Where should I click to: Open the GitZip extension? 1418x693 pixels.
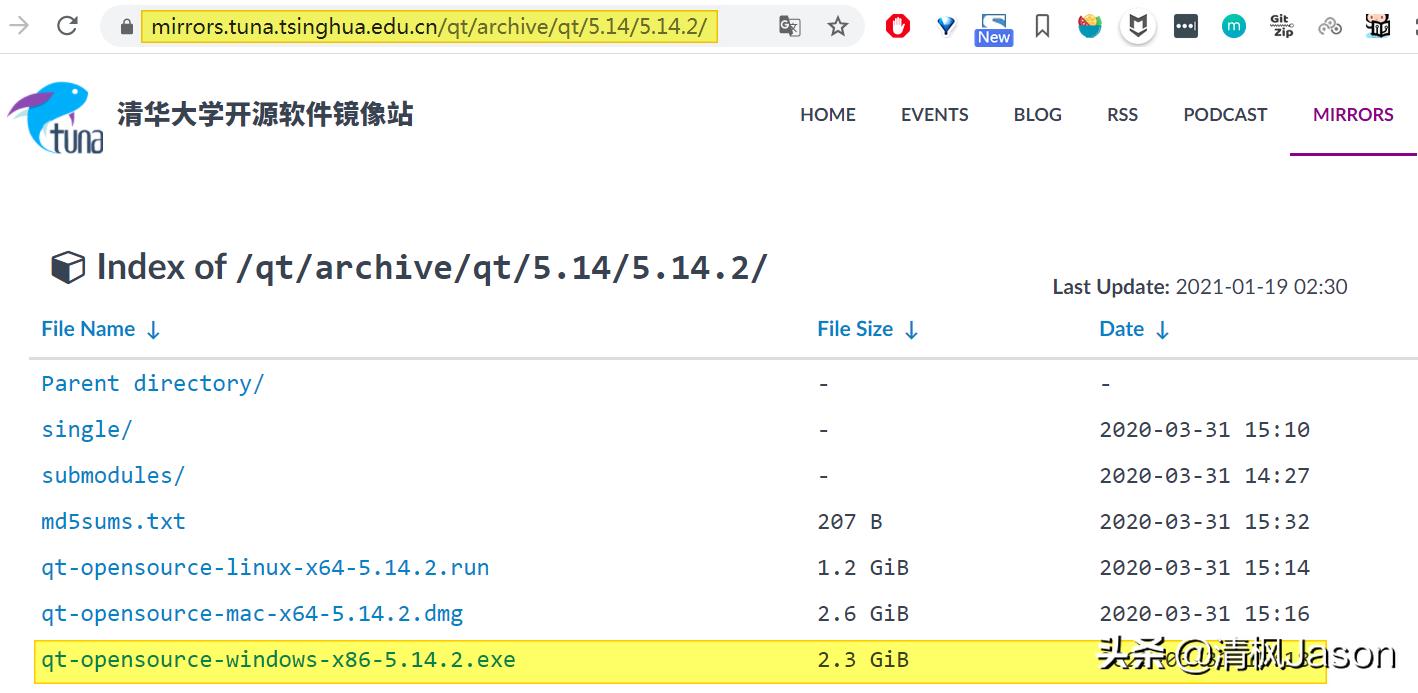[x=1281, y=26]
